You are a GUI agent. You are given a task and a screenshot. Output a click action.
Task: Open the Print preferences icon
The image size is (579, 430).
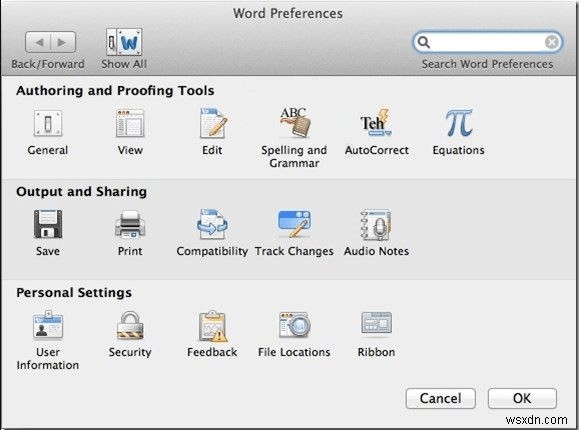pos(130,224)
